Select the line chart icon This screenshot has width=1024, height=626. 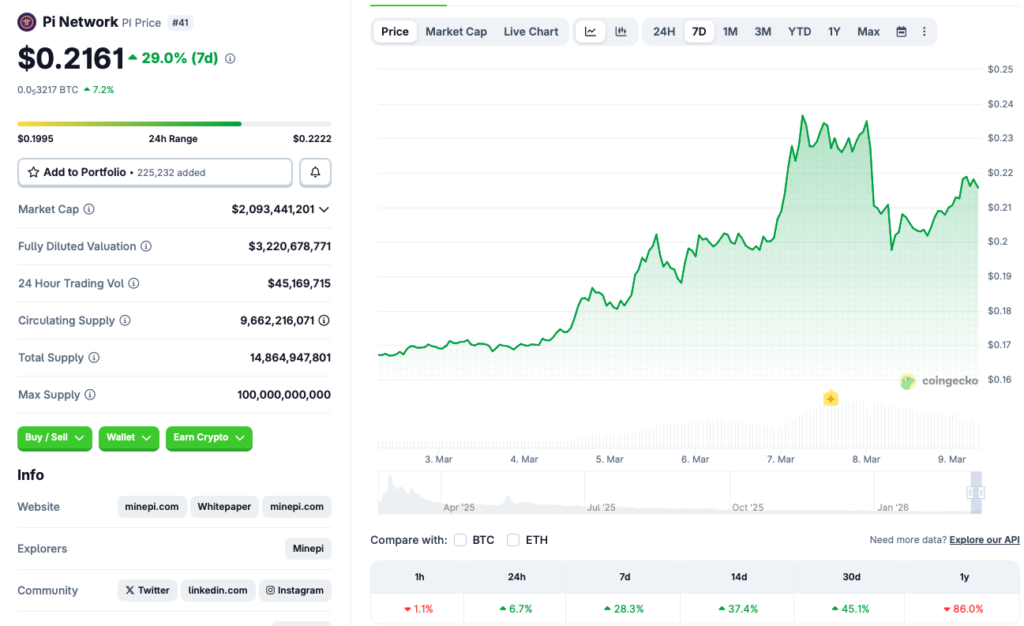click(x=590, y=31)
